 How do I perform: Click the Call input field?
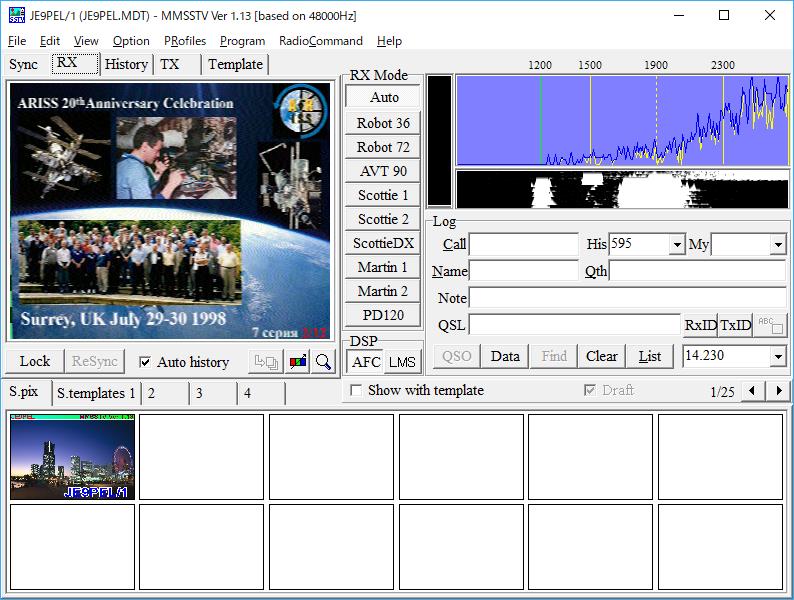pyautogui.click(x=524, y=245)
